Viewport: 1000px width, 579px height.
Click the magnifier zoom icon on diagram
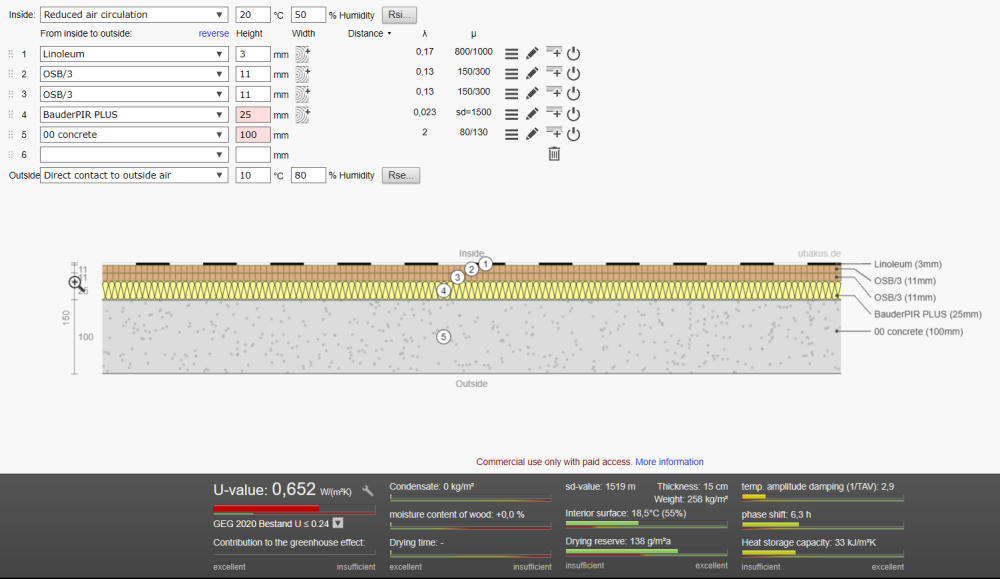coord(76,283)
